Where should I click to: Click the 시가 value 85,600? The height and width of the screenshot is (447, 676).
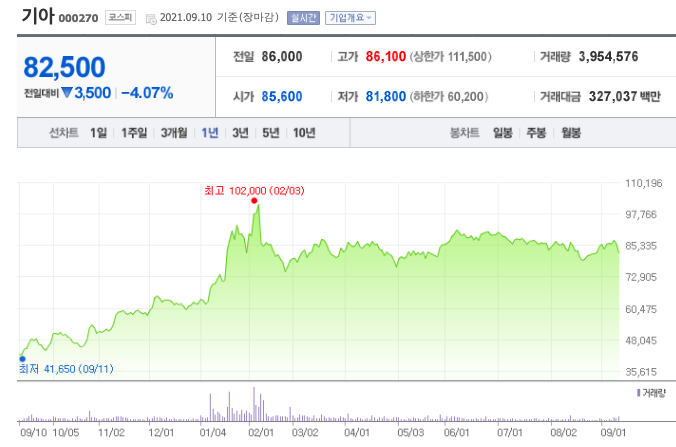click(282, 97)
